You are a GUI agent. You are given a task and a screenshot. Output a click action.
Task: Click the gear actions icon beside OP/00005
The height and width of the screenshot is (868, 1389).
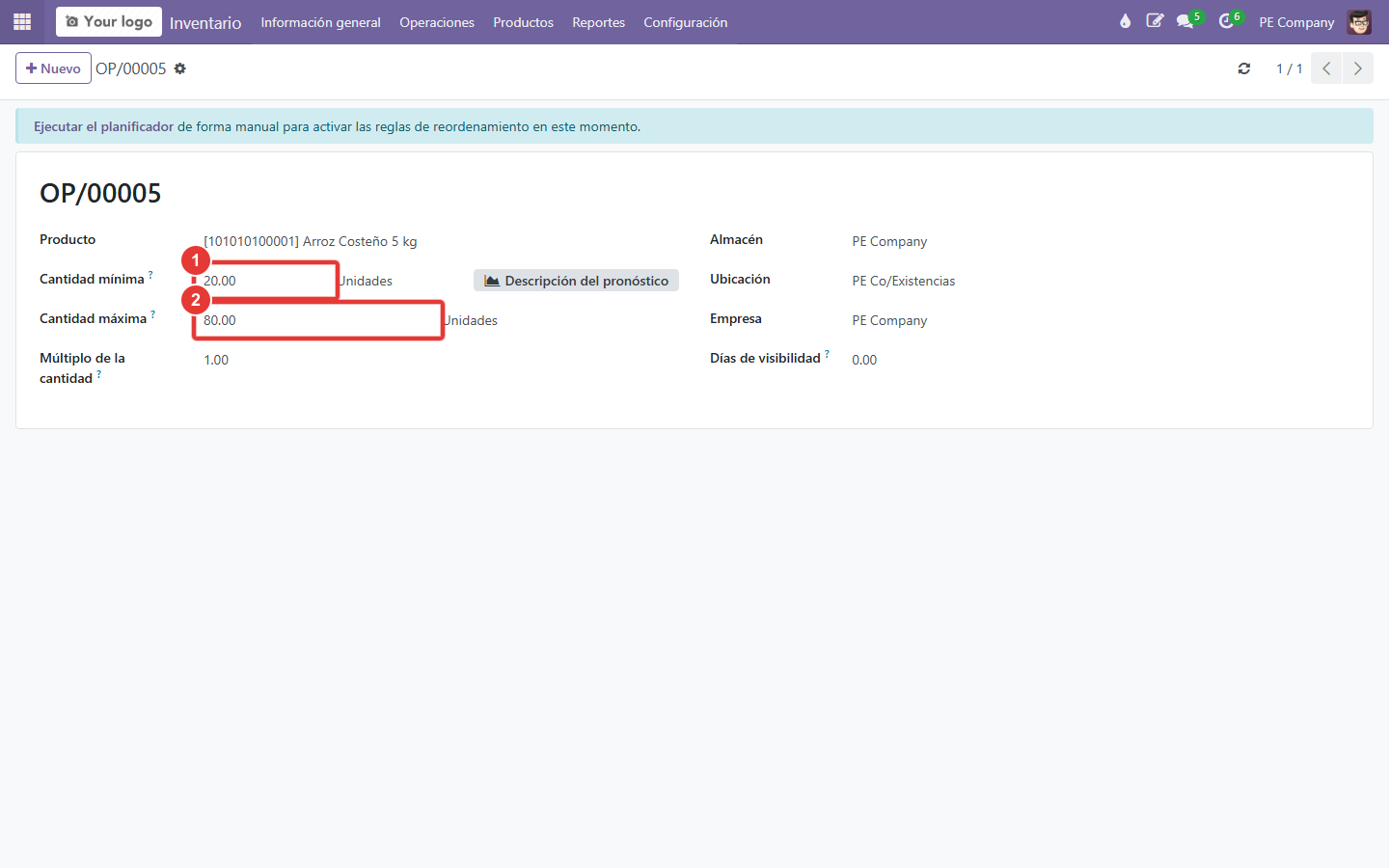pos(179,68)
